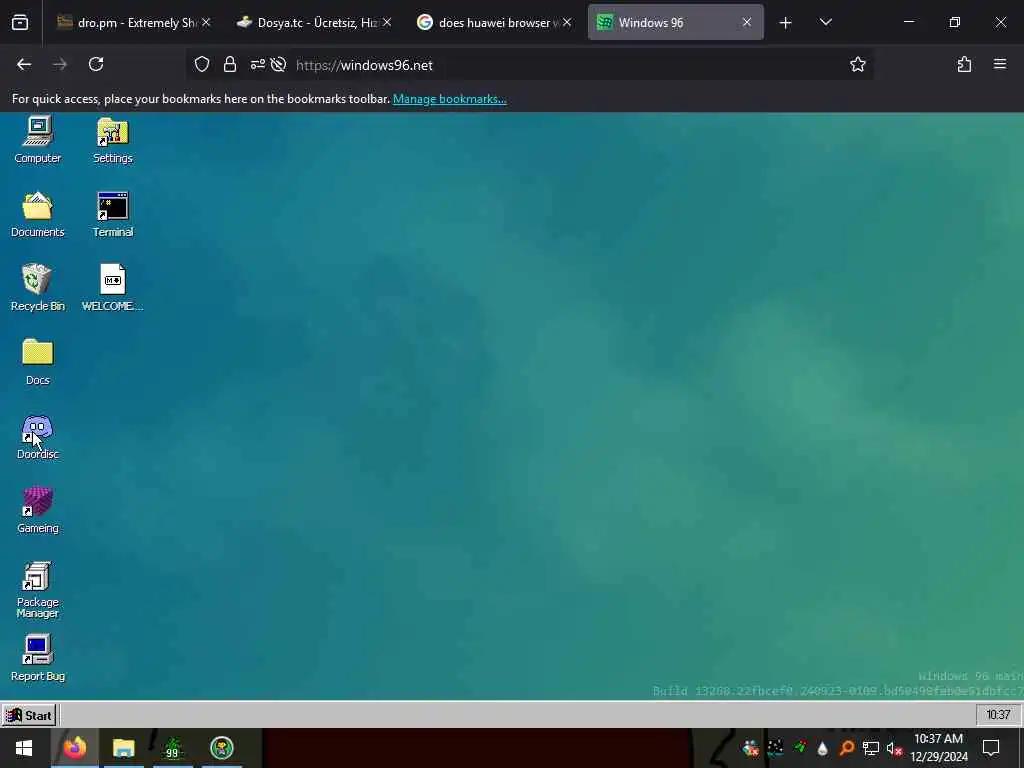Close the Dosya.tc tab
The width and height of the screenshot is (1024, 768).
pyautogui.click(x=387, y=22)
